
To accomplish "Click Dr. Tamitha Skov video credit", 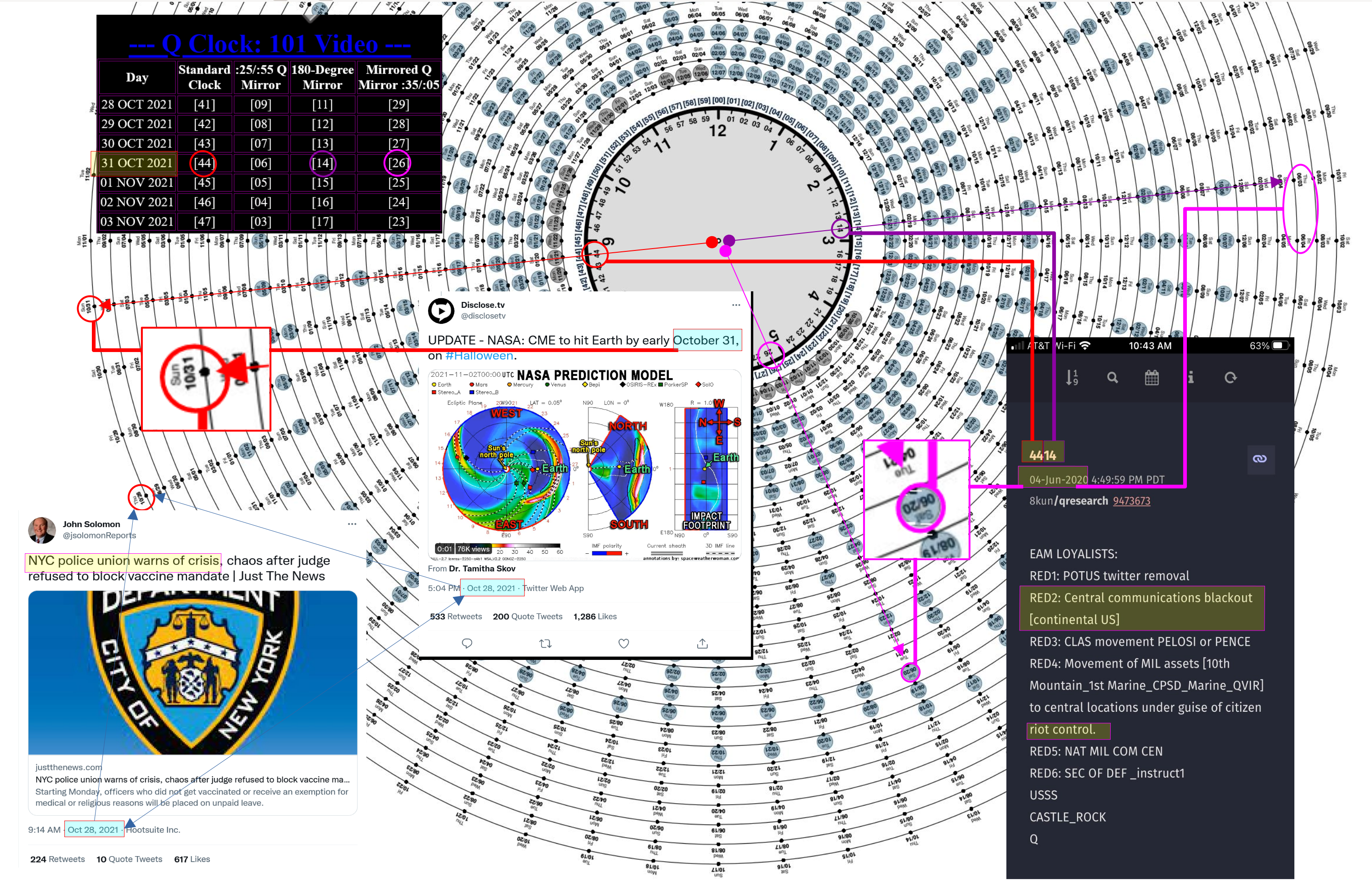I will tap(482, 569).
